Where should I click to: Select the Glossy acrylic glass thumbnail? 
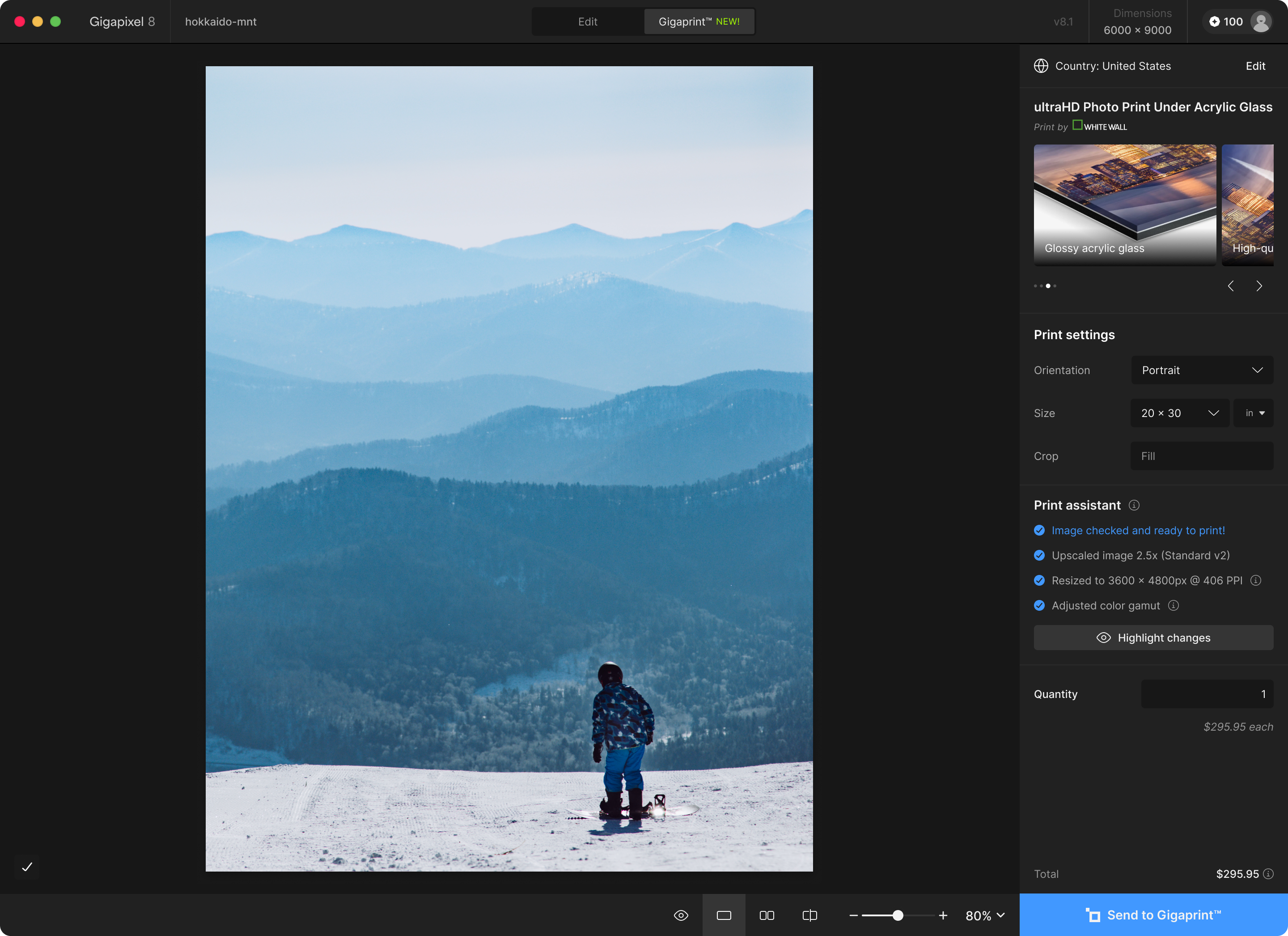(x=1124, y=204)
